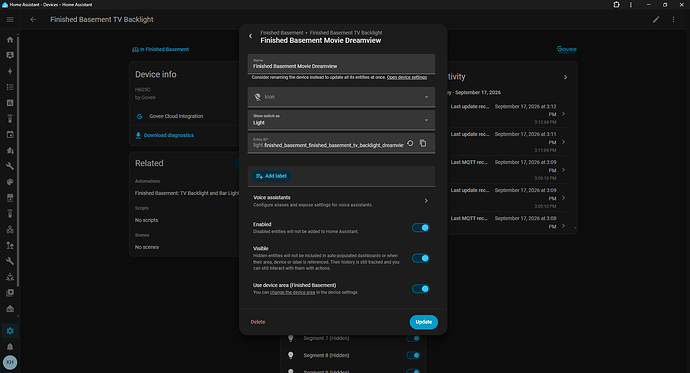Reset the entity ID to default
The height and width of the screenshot is (373, 690).
pyautogui.click(x=410, y=143)
